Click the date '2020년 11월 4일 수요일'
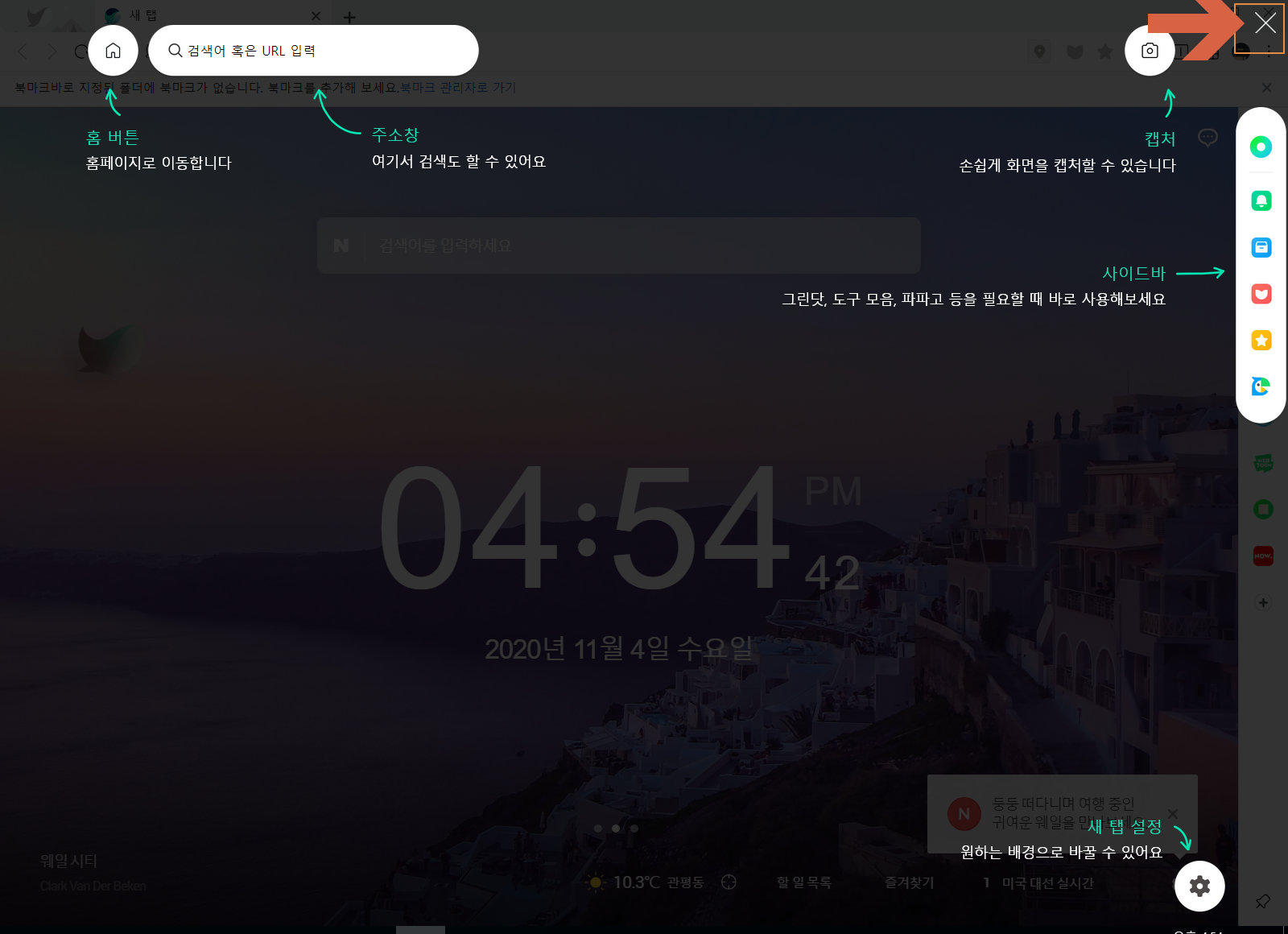This screenshot has height=934, width=1288. pyautogui.click(x=618, y=648)
